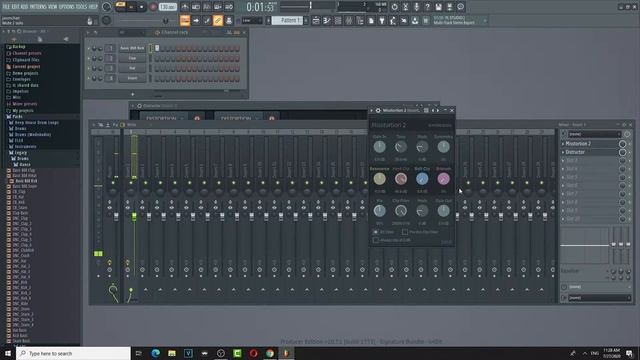
Task: Toggle Pre/post clip filter checkbox
Action: tap(404, 232)
